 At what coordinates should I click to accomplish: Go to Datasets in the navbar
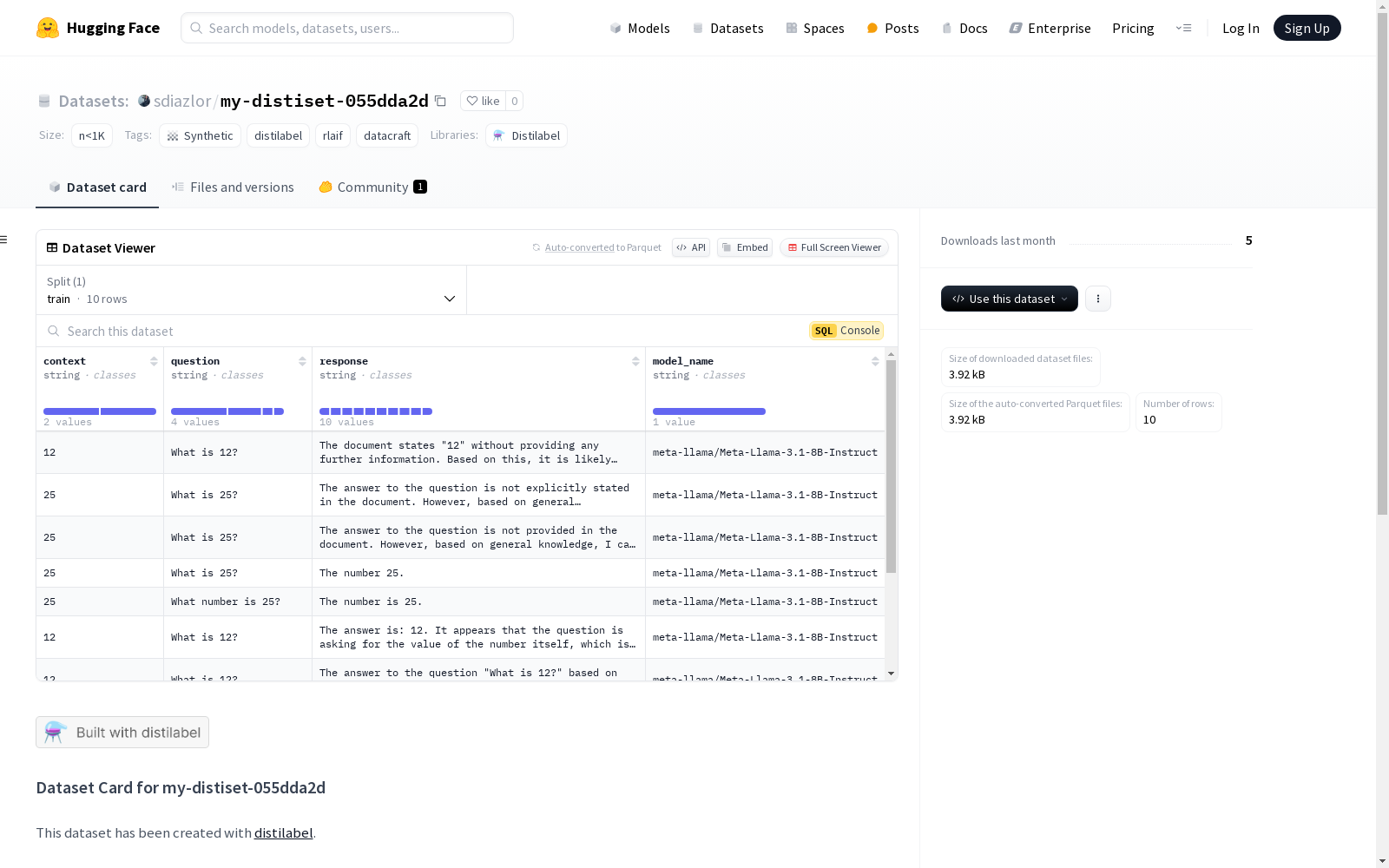727,28
